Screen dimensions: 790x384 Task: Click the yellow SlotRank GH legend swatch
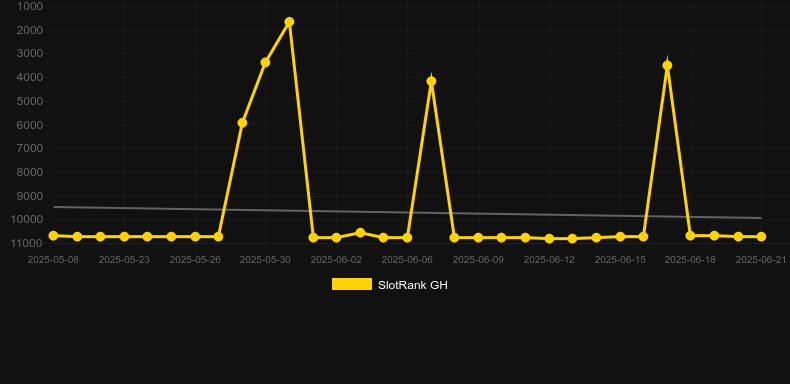point(352,285)
